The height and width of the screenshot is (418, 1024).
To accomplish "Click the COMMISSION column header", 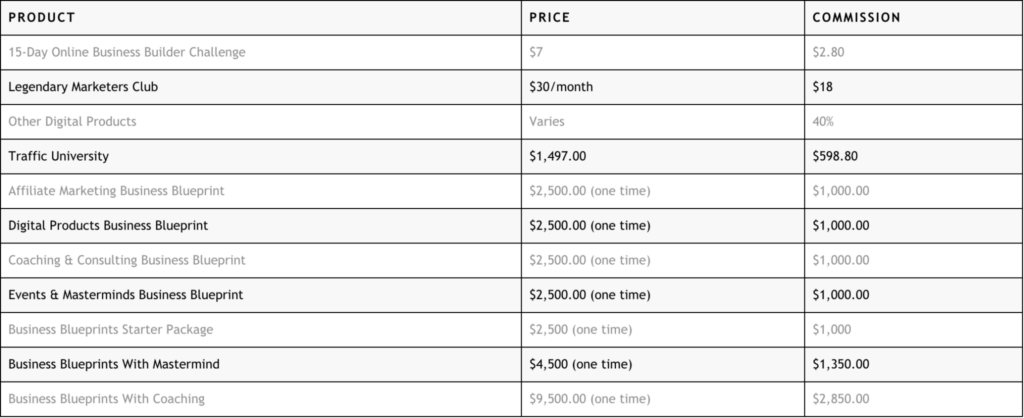I will click(x=856, y=18).
